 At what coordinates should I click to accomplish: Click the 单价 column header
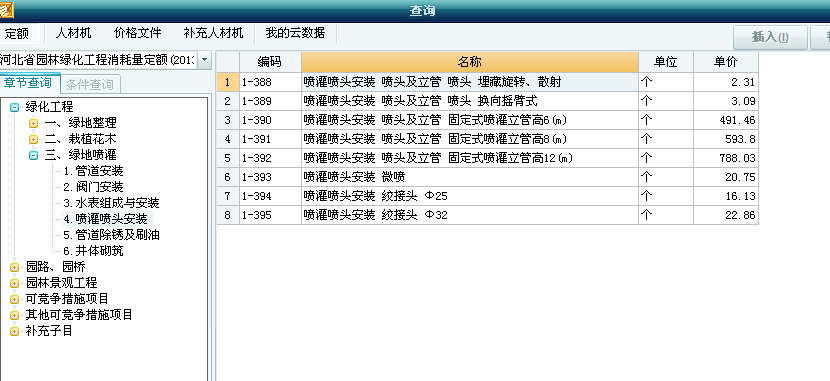[x=726, y=62]
